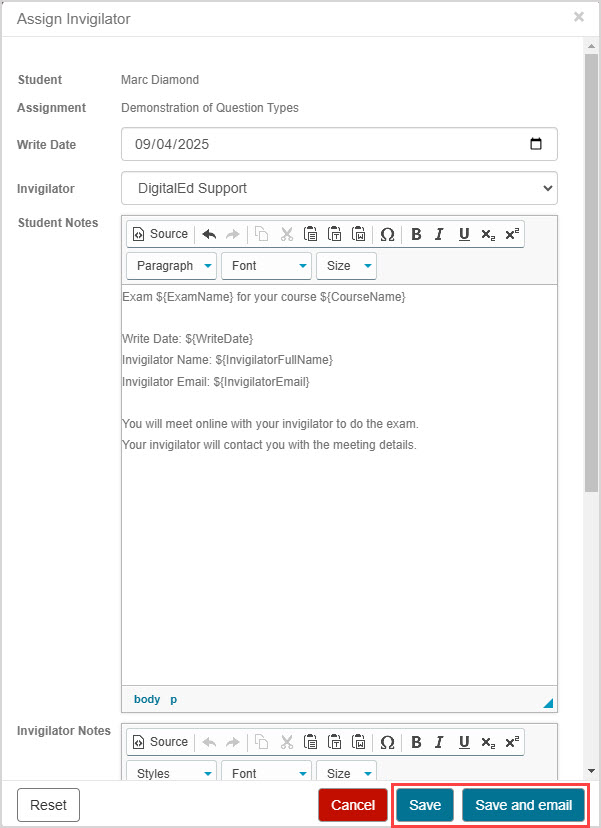This screenshot has height=828, width=601.
Task: Click the Reset button
Action: (48, 805)
